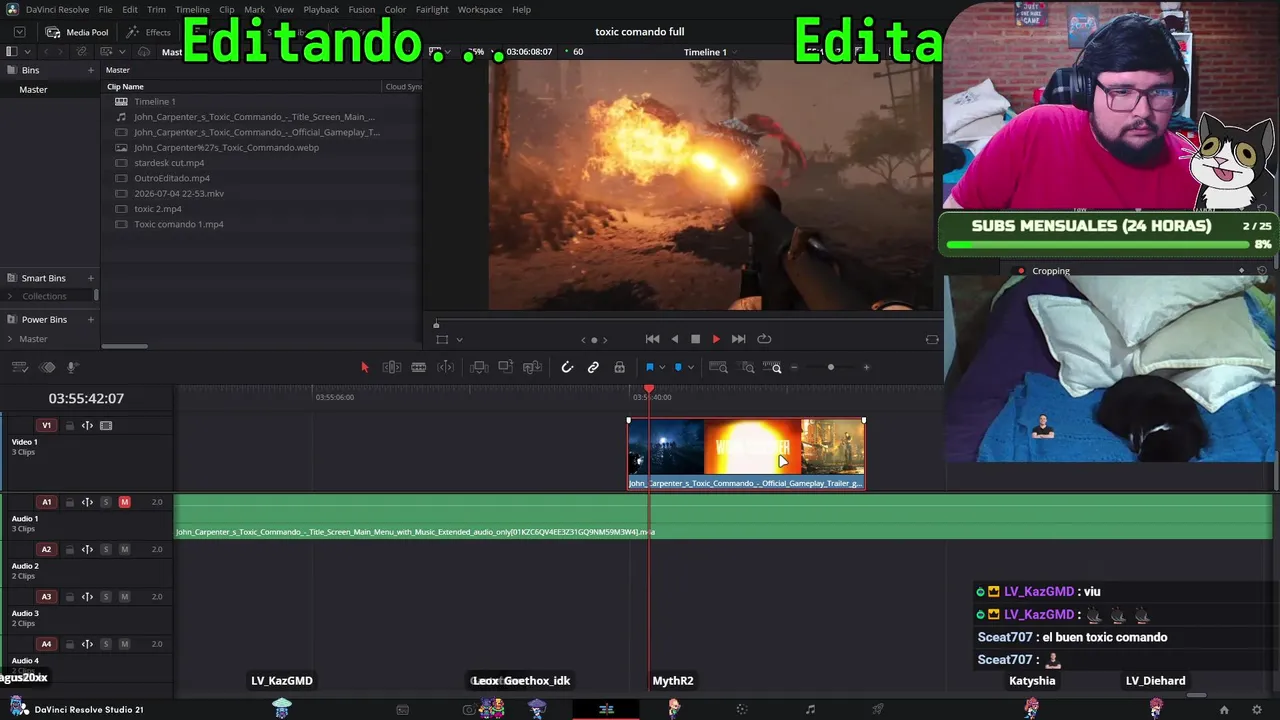
Task: Adjust the timeline zoom slider handle
Action: [830, 367]
